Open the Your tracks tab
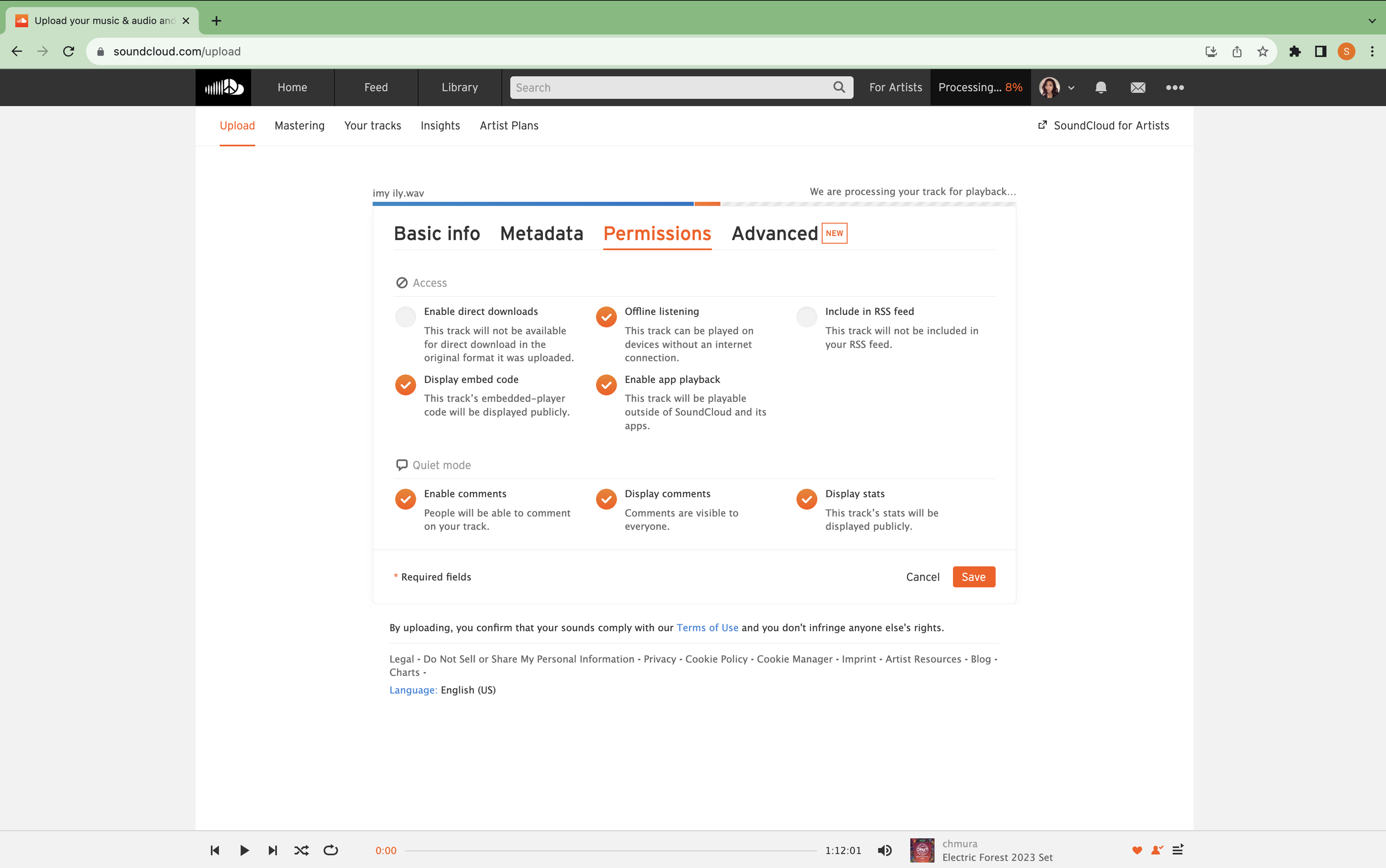This screenshot has width=1386, height=868. [x=372, y=126]
